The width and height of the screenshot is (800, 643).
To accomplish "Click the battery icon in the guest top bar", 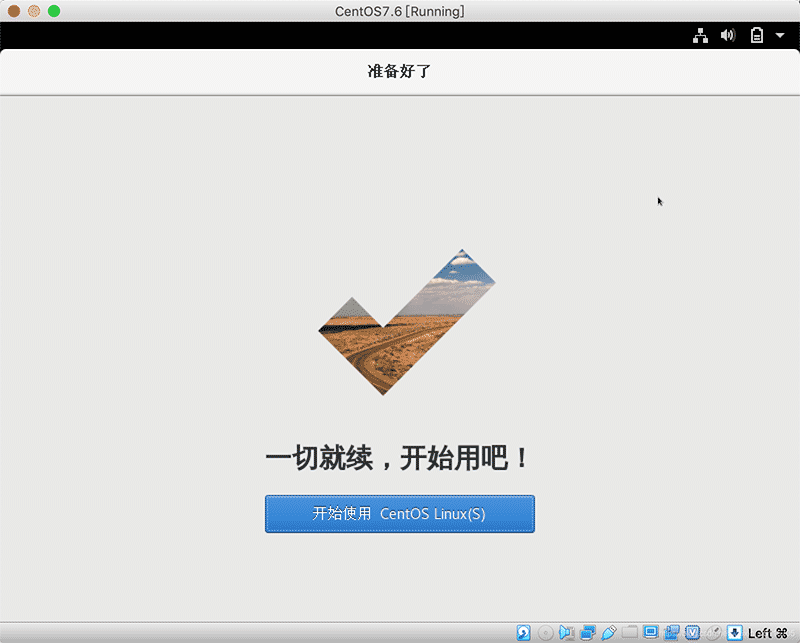I will pyautogui.click(x=757, y=34).
